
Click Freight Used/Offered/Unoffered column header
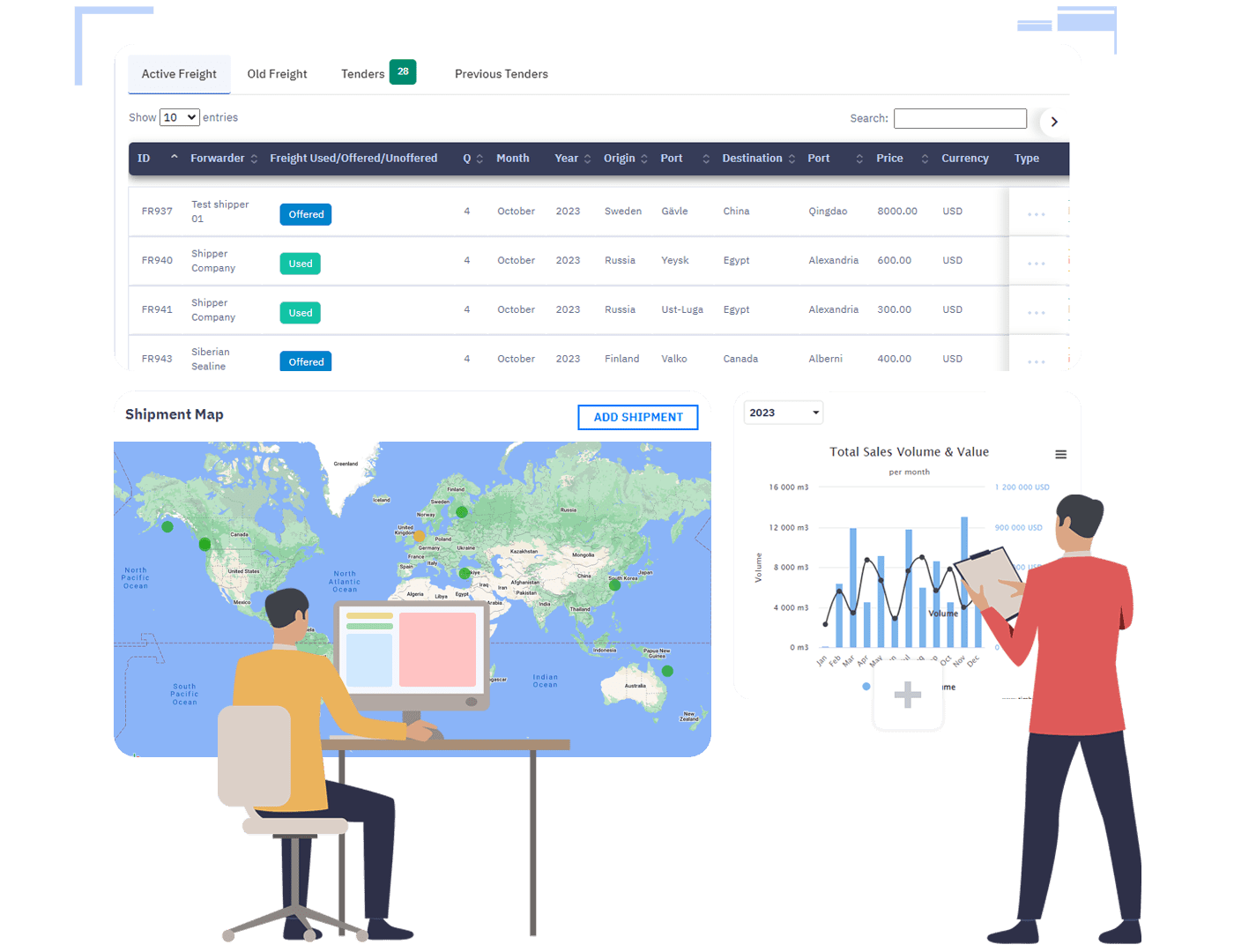(353, 159)
